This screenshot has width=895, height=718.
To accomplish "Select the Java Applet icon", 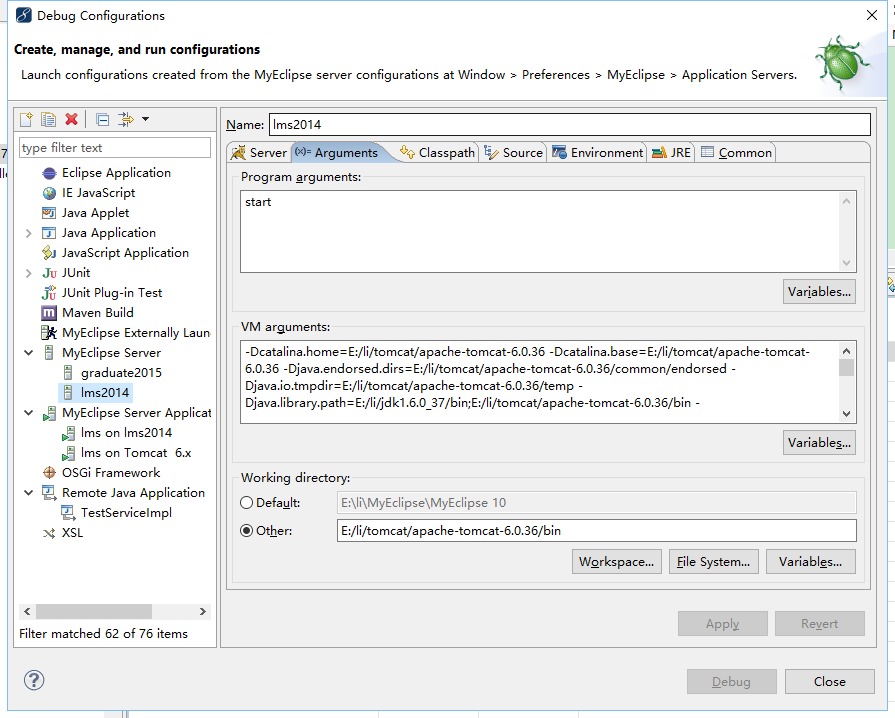I will tap(49, 213).
